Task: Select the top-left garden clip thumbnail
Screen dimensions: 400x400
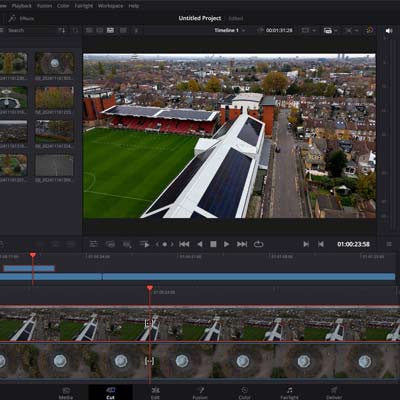Action: point(13,63)
